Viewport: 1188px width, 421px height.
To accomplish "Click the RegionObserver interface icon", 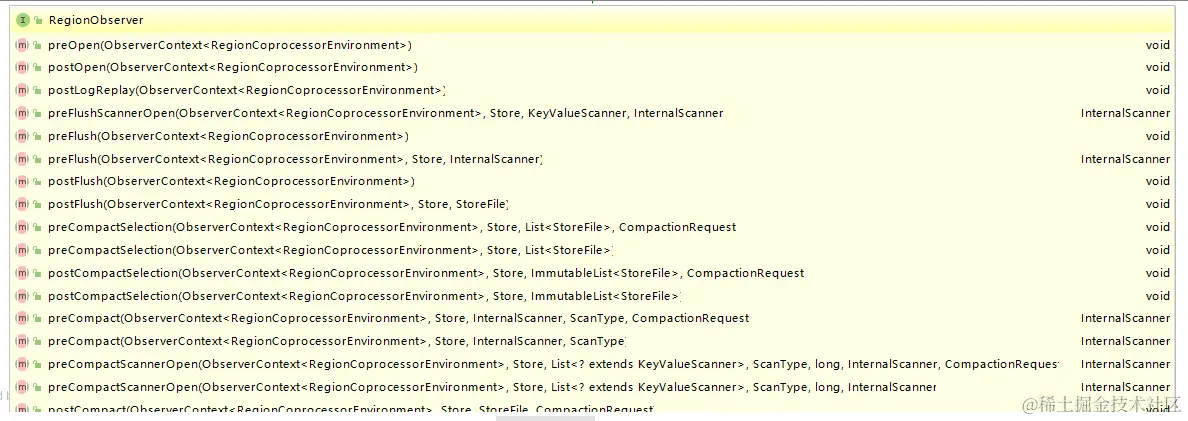I will click(23, 20).
